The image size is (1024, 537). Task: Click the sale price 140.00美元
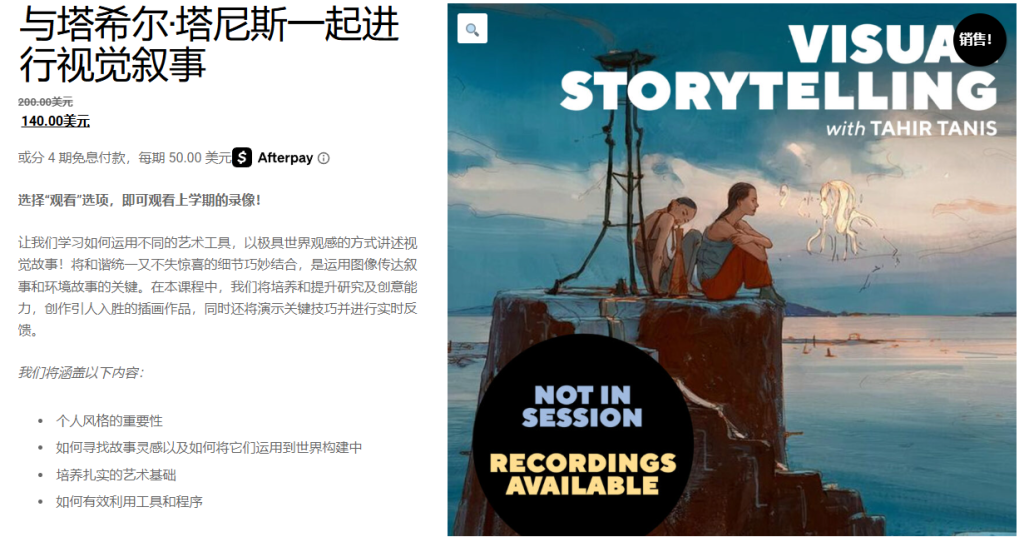click(x=56, y=121)
